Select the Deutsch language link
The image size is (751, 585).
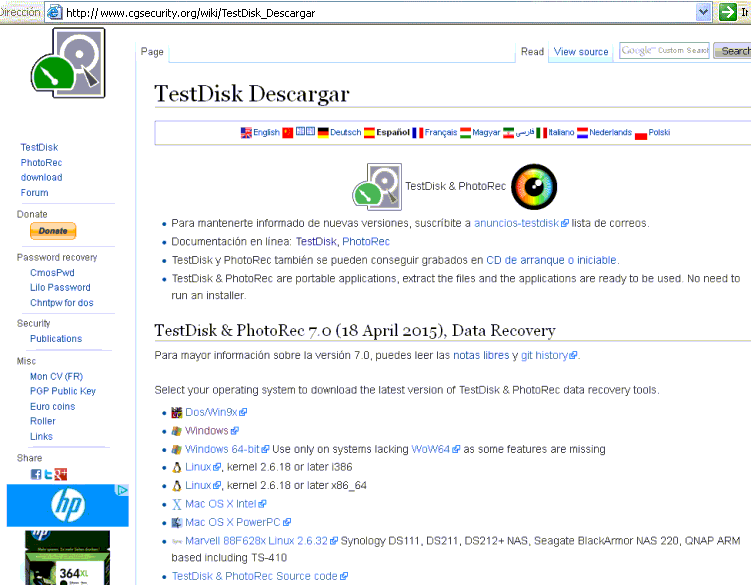click(x=345, y=132)
